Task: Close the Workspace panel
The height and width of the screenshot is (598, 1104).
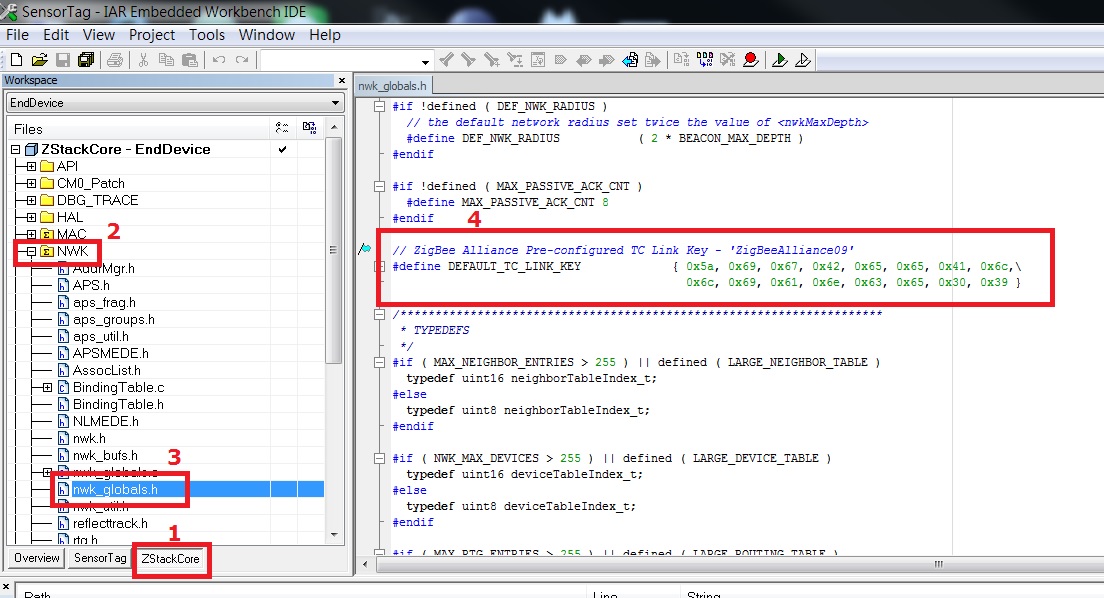Action: pyautogui.click(x=341, y=80)
